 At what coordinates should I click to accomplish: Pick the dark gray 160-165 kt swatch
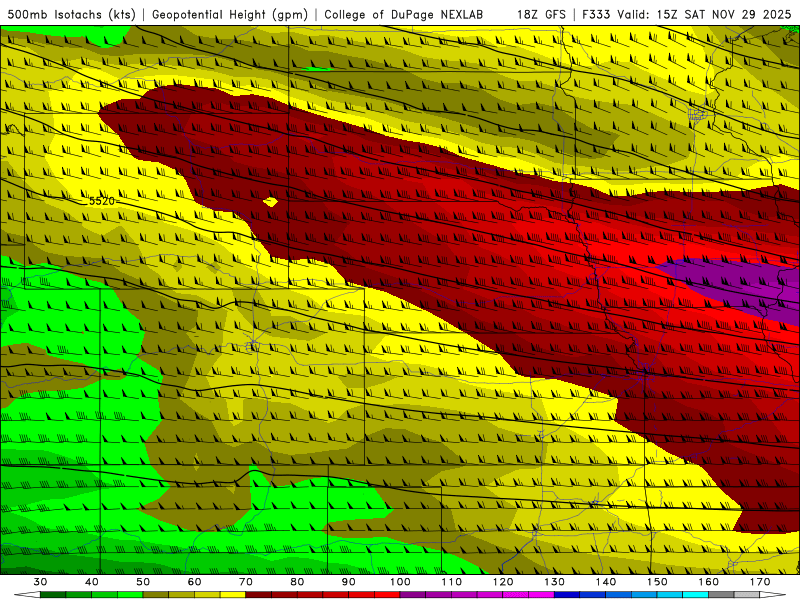point(721,594)
